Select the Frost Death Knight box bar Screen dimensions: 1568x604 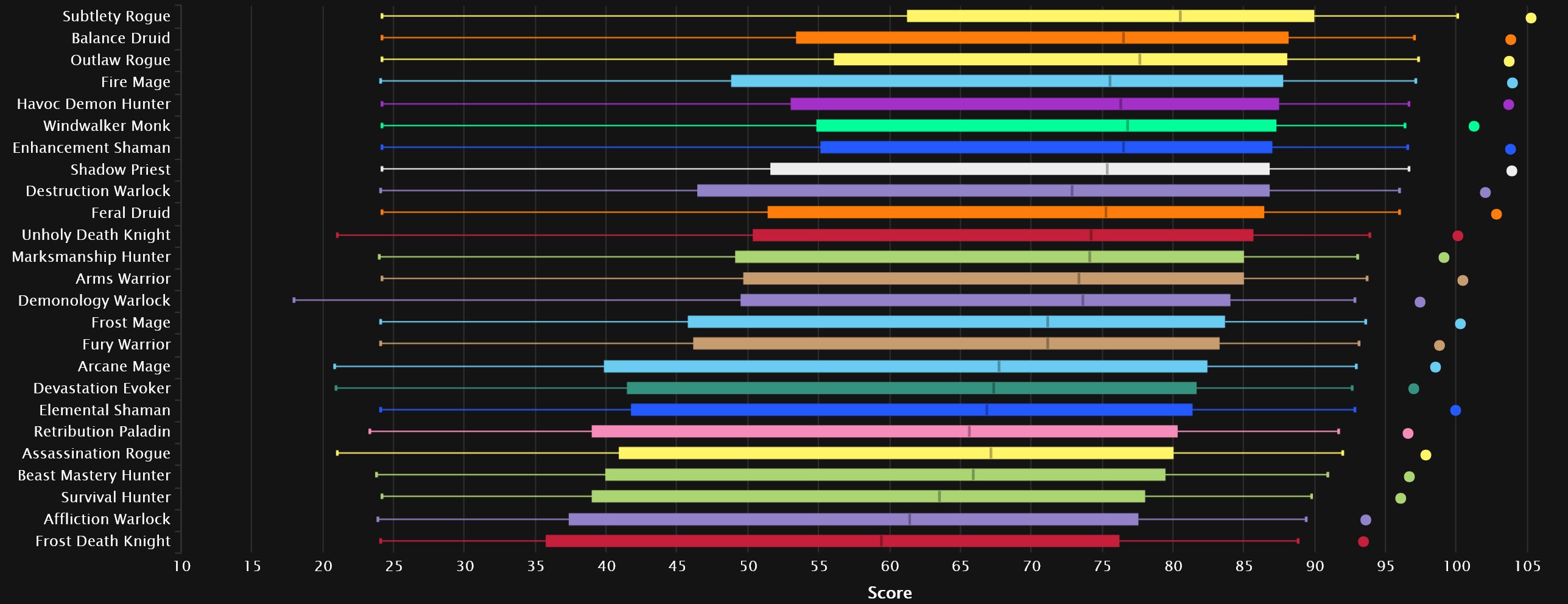(x=832, y=541)
